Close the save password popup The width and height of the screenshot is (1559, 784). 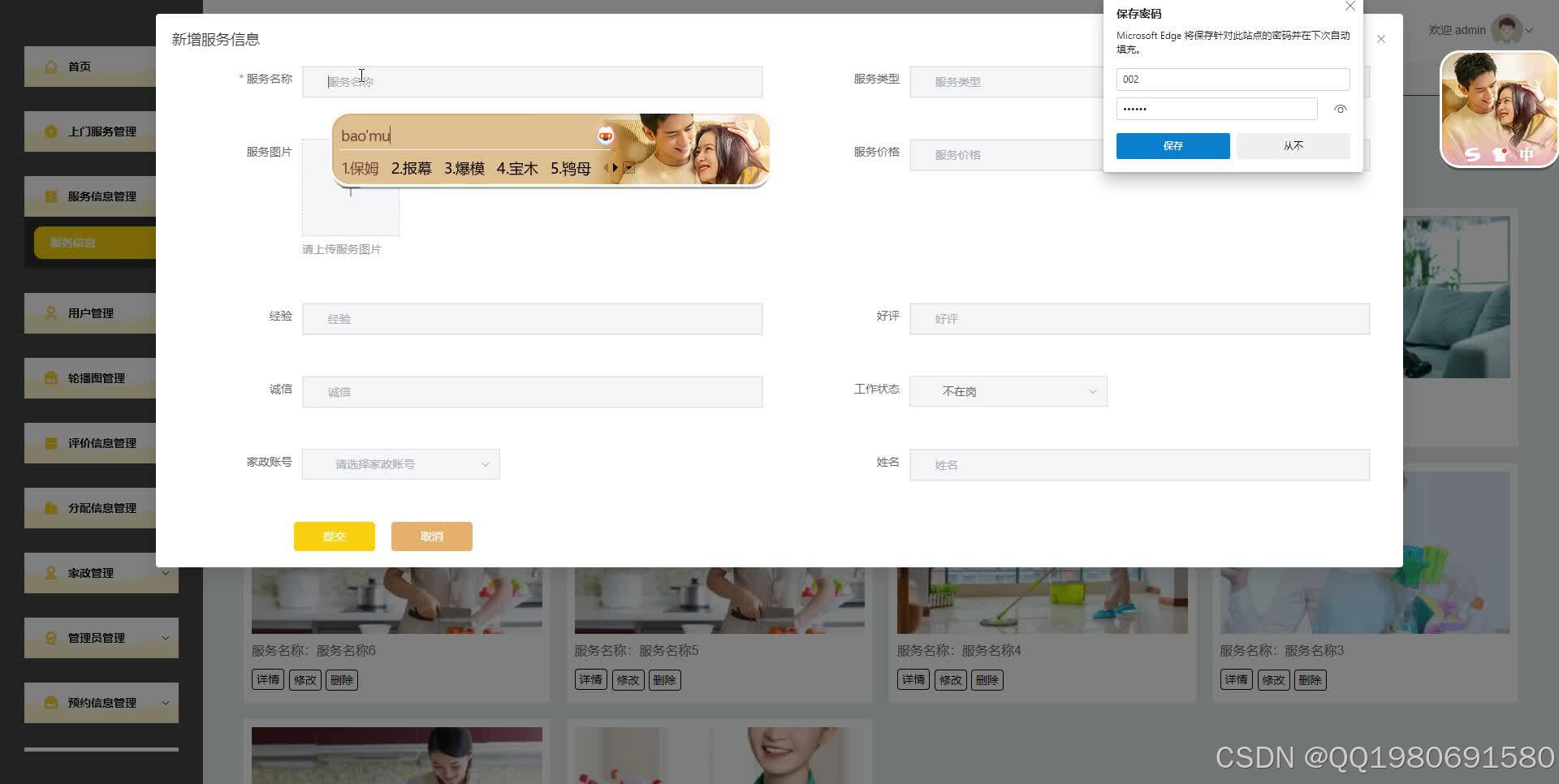pos(1350,6)
